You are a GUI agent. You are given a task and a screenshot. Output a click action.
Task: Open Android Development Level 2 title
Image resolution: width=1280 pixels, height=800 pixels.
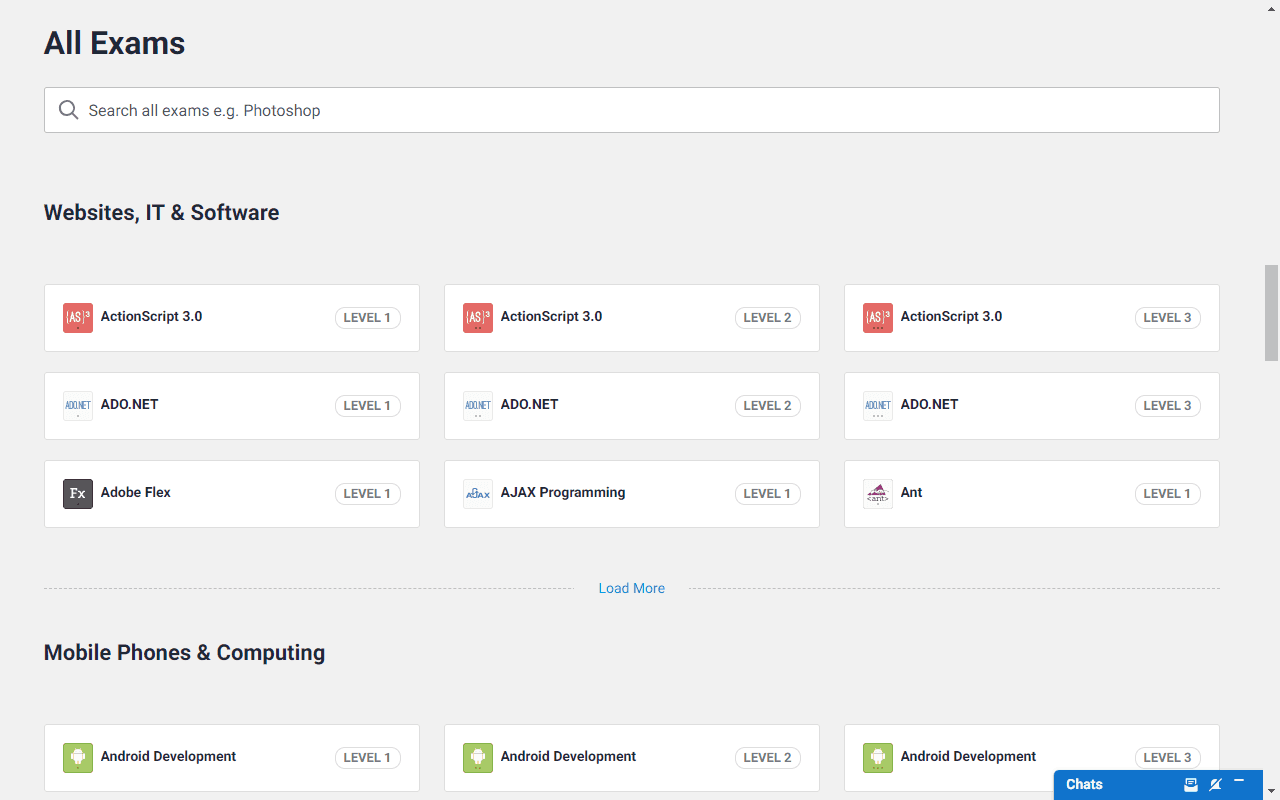tap(568, 756)
